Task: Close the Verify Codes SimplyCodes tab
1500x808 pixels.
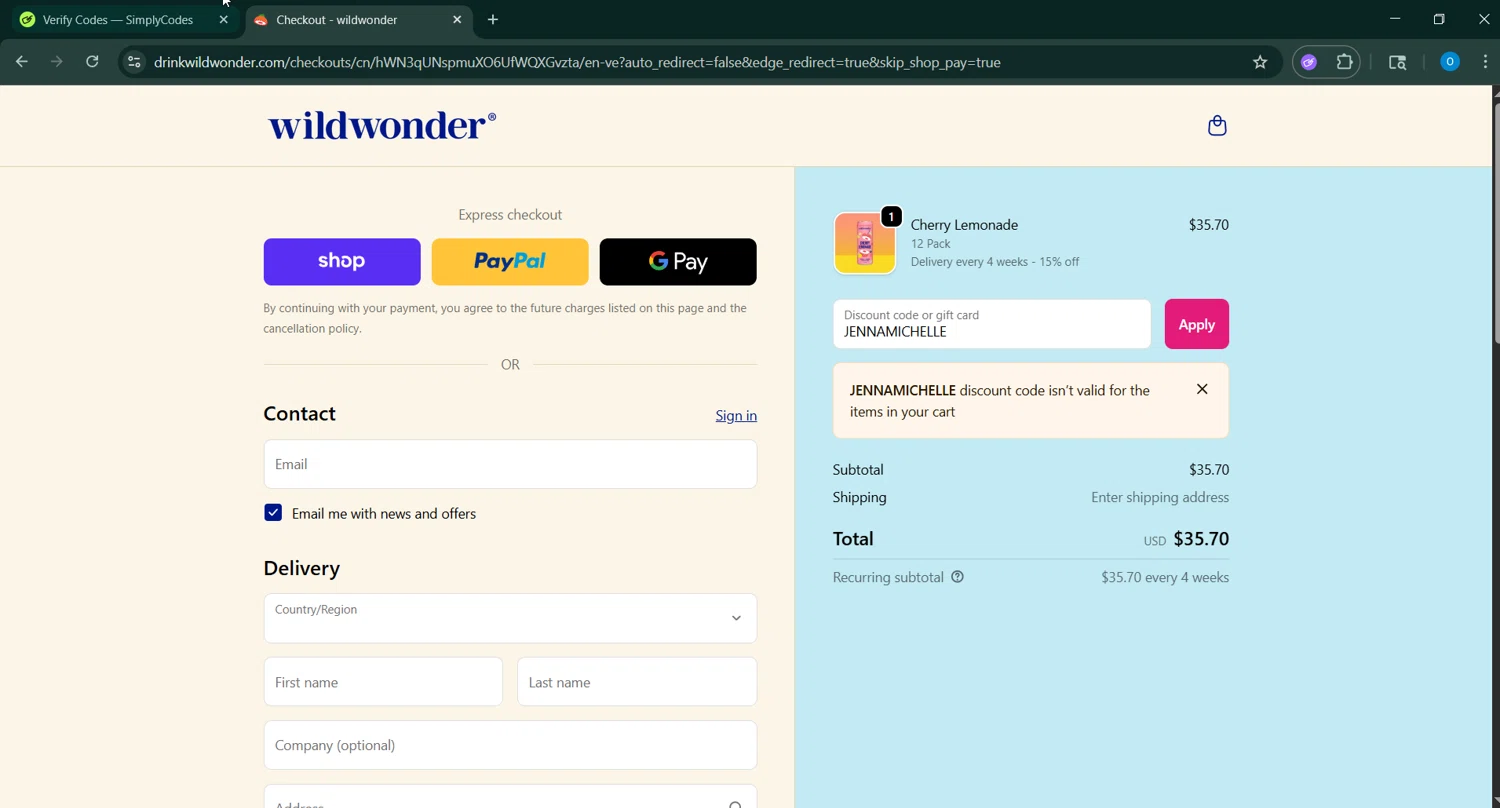Action: coord(224,20)
